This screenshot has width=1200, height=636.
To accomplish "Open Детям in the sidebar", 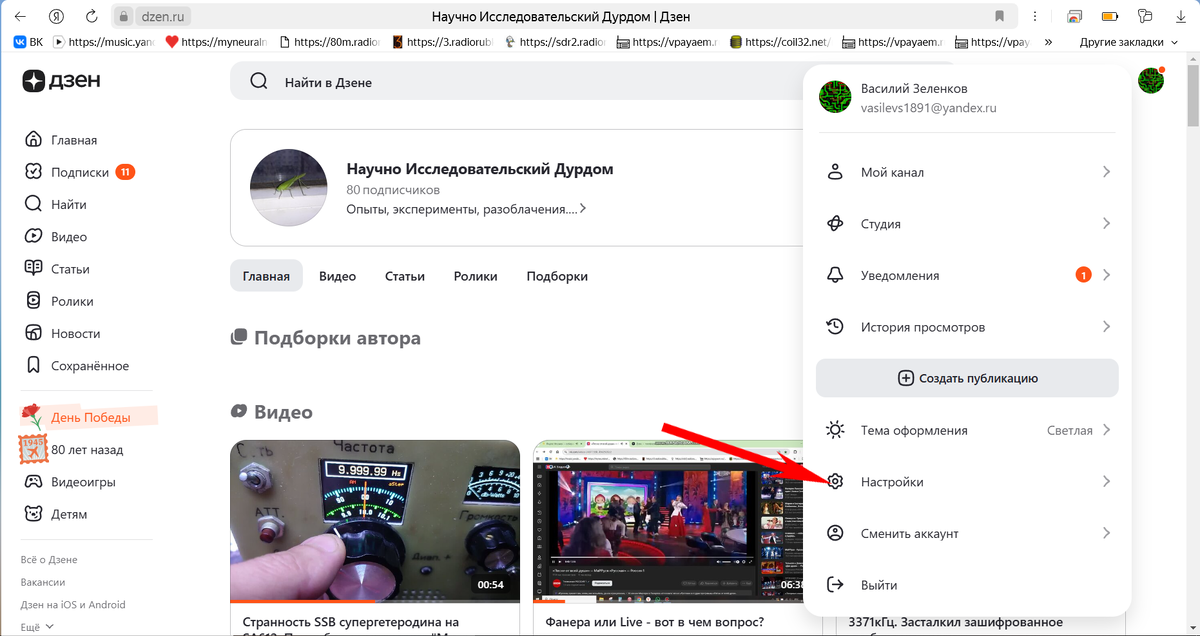I will pos(56,514).
